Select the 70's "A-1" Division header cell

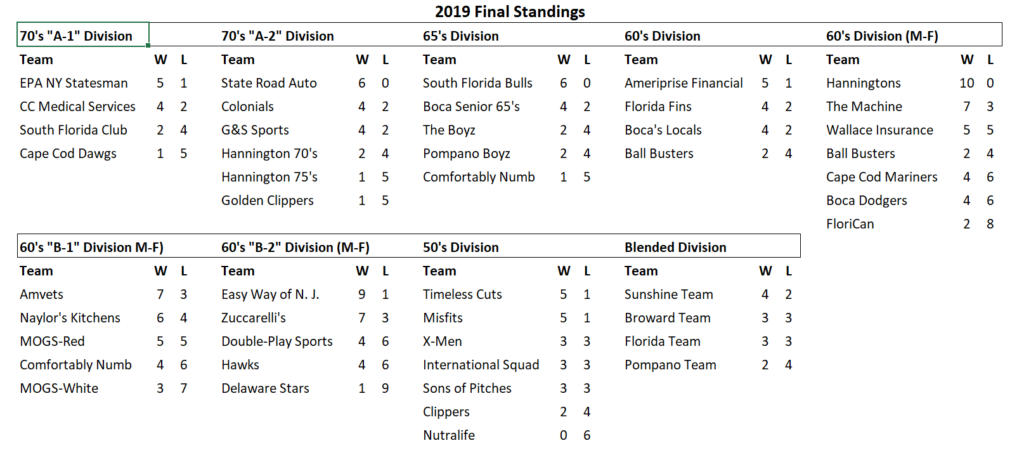pyautogui.click(x=76, y=36)
